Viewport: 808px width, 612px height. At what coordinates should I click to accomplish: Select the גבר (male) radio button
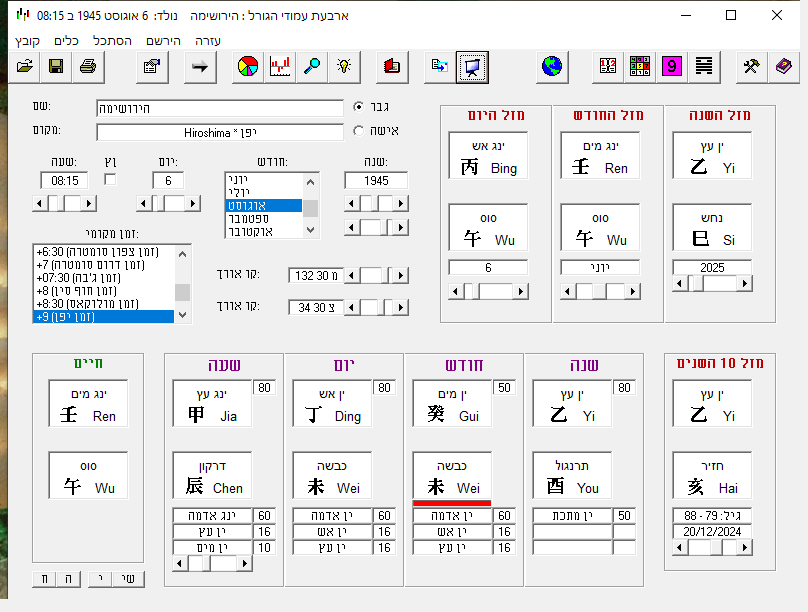(x=358, y=107)
